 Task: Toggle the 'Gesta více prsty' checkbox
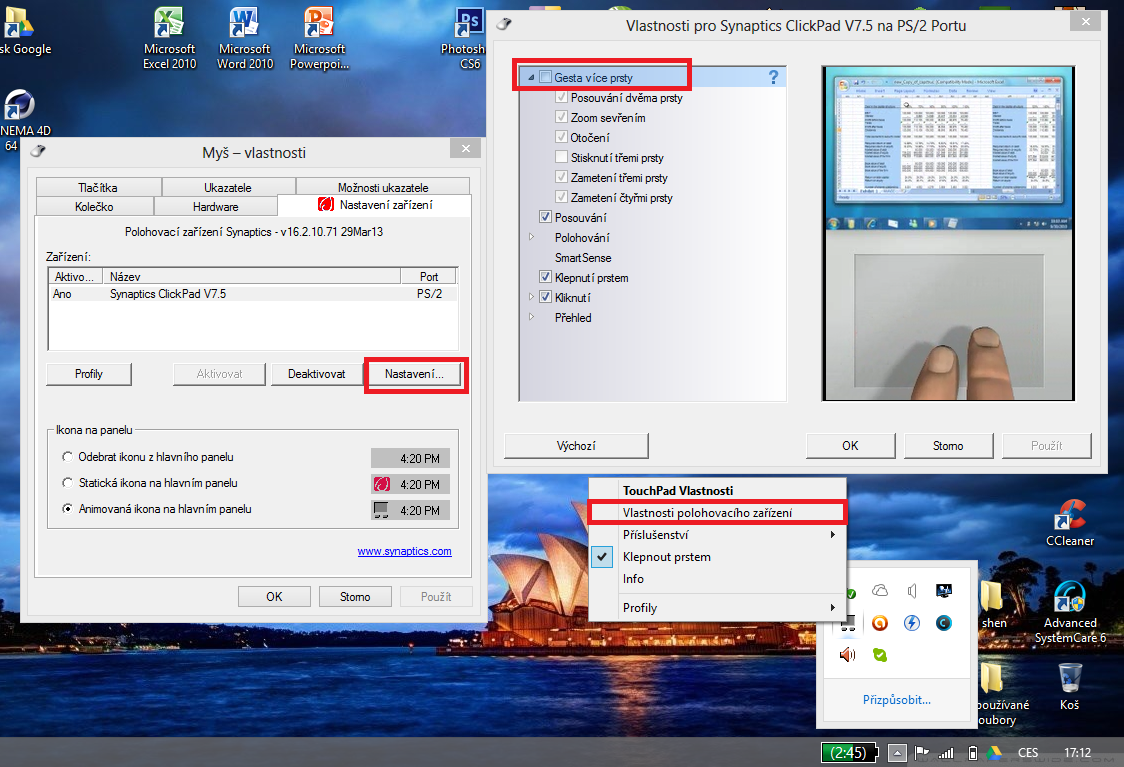pyautogui.click(x=546, y=77)
